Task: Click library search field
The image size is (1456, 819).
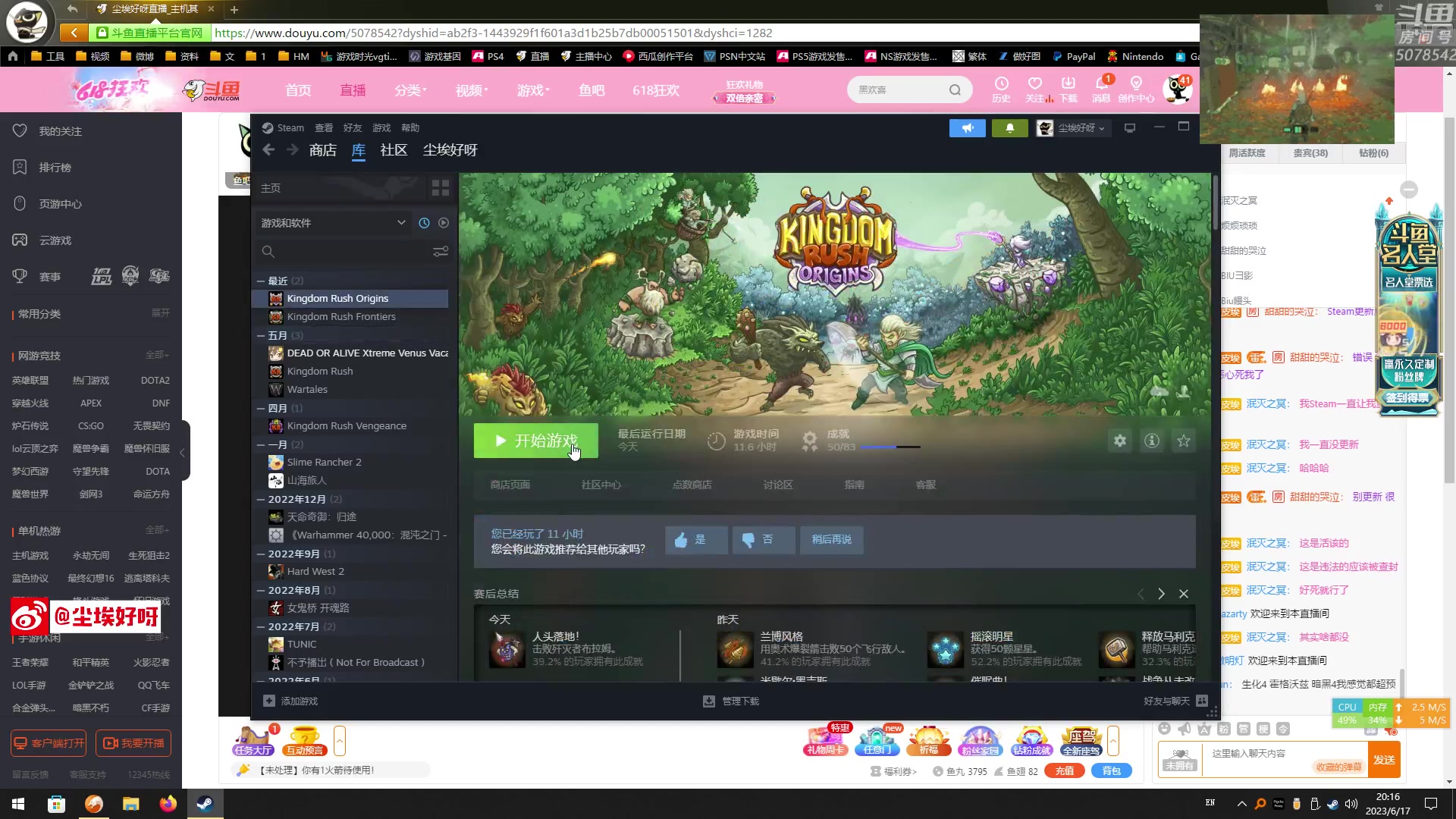Action: coord(345,251)
